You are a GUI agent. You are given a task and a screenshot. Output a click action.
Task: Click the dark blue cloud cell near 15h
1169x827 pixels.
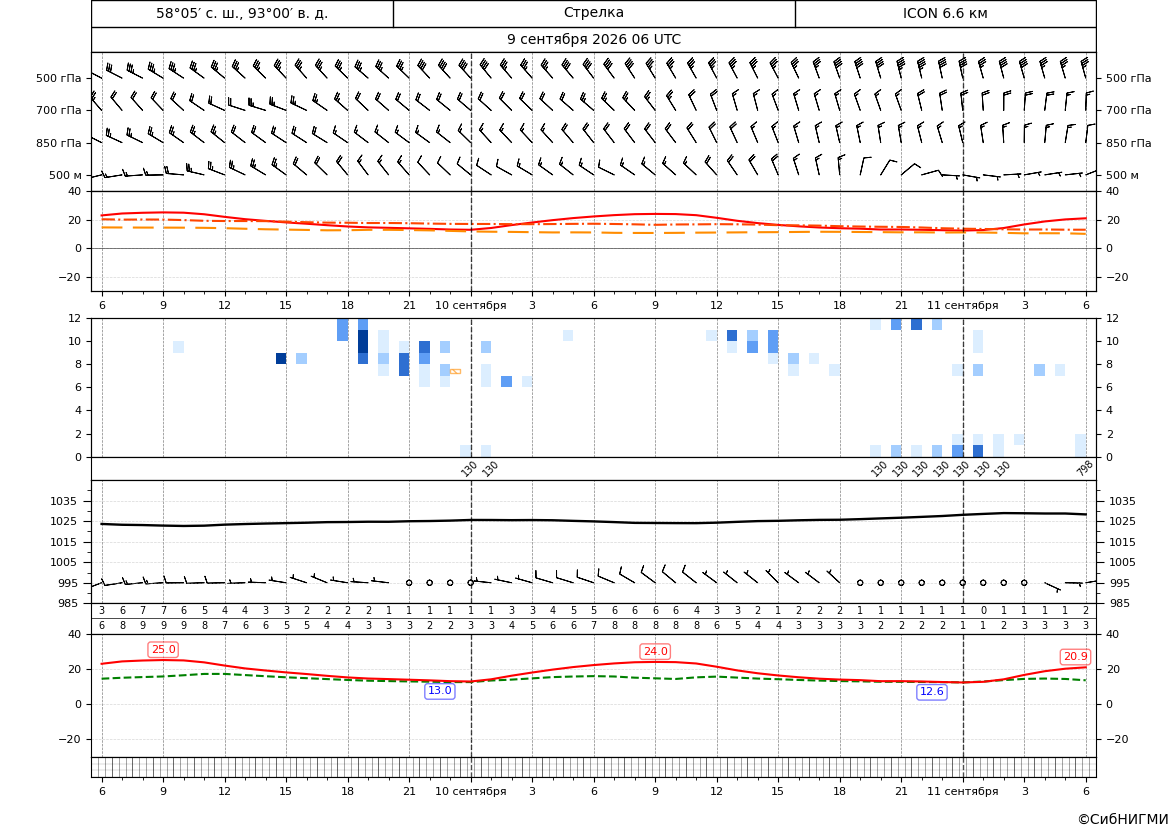coord(281,358)
